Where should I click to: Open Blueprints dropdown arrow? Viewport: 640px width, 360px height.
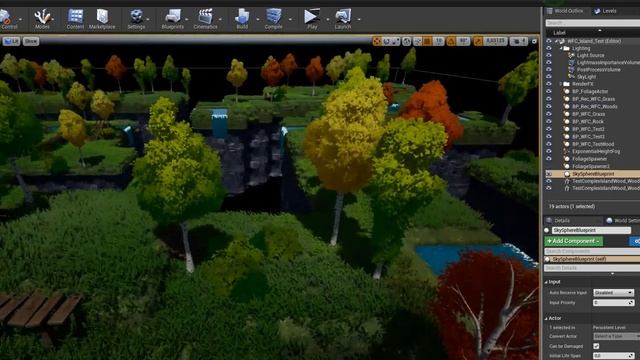[187, 19]
